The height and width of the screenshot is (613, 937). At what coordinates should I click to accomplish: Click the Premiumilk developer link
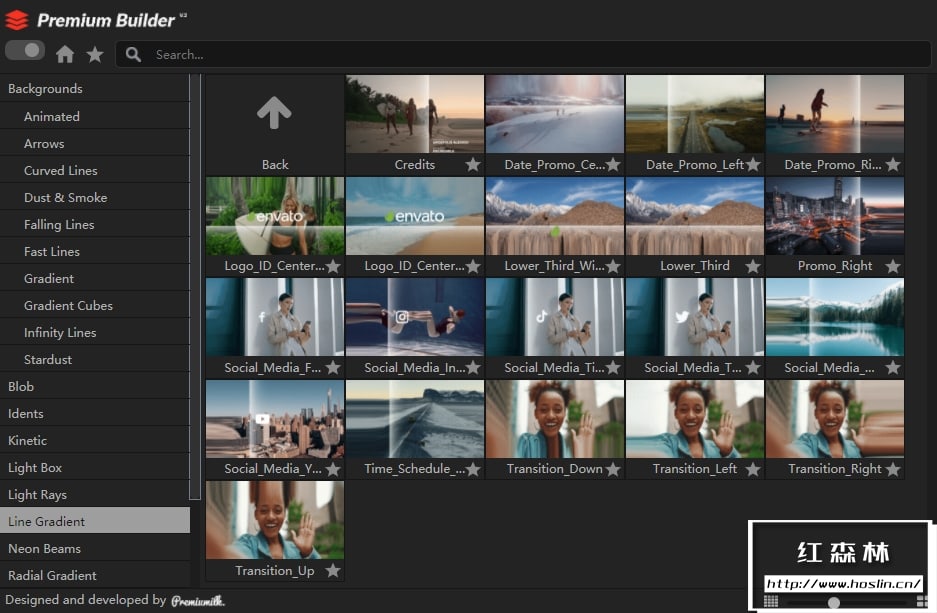pyautogui.click(x=197, y=601)
